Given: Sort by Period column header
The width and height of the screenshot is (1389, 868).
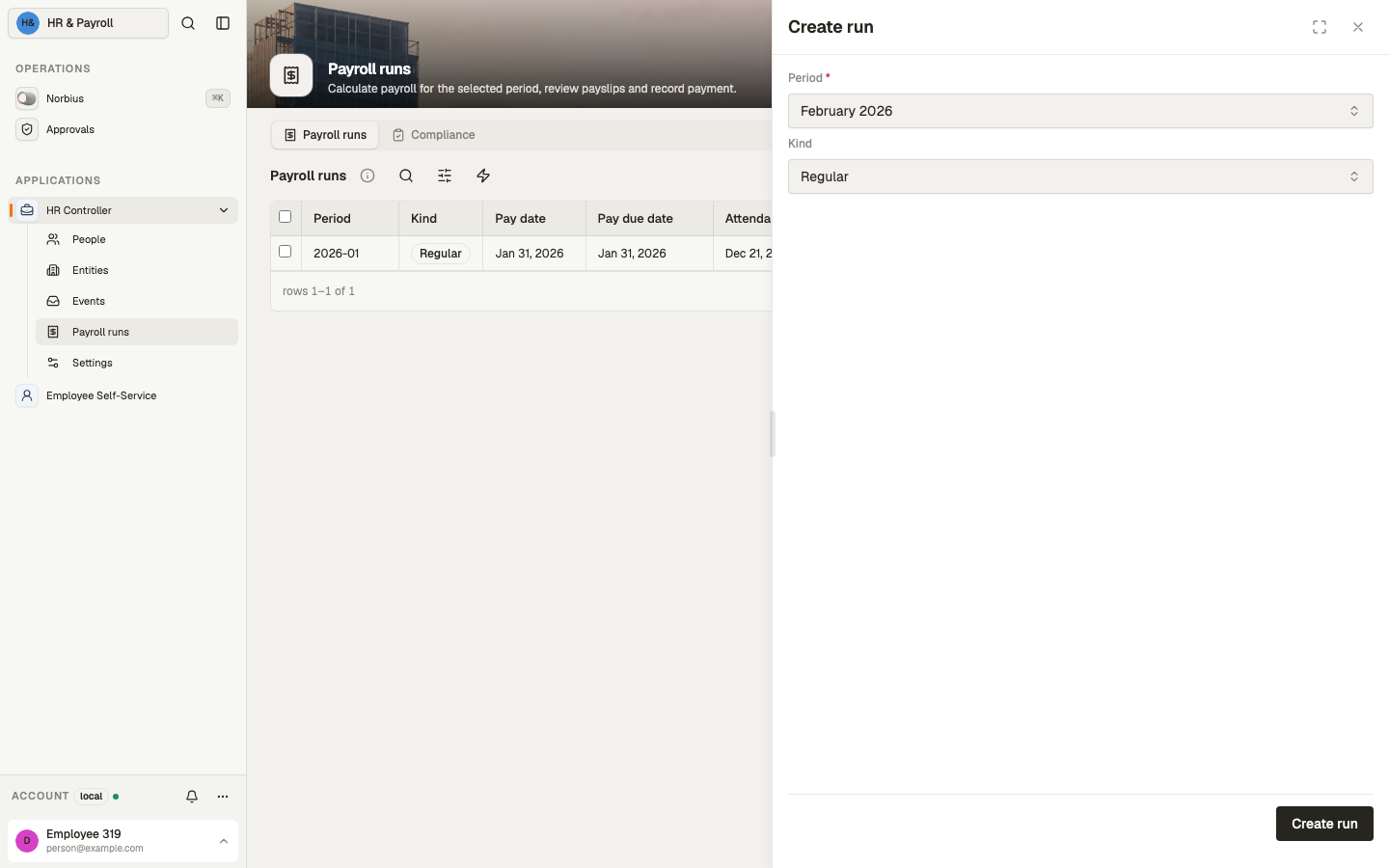Looking at the screenshot, I should (350, 219).
